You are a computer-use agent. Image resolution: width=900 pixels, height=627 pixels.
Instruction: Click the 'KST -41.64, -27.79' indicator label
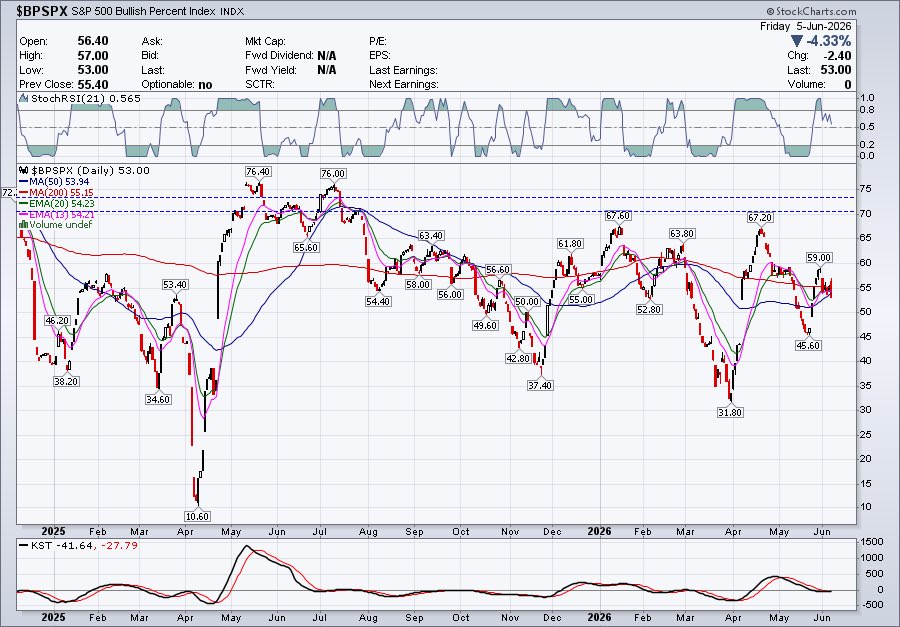pyautogui.click(x=84, y=545)
